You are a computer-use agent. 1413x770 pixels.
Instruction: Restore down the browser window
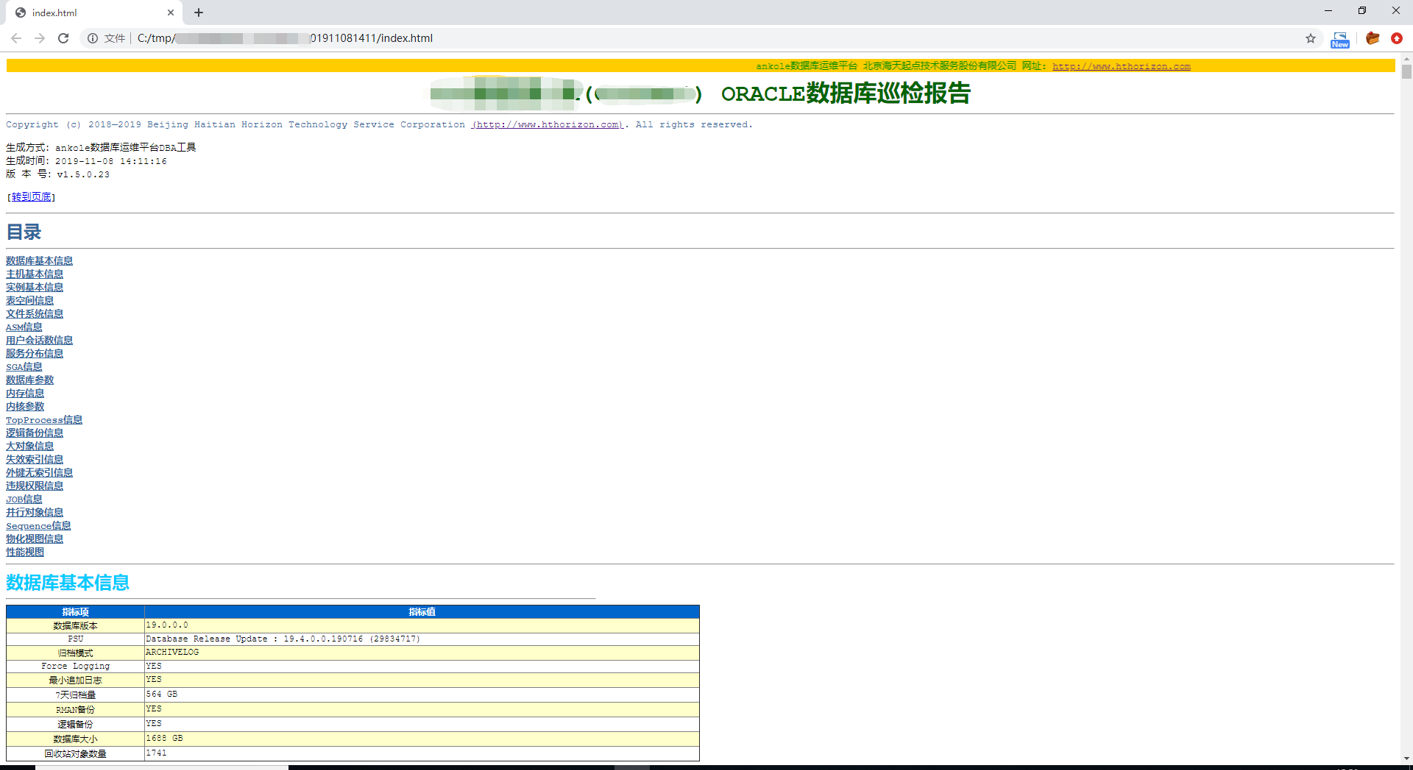pos(1362,11)
